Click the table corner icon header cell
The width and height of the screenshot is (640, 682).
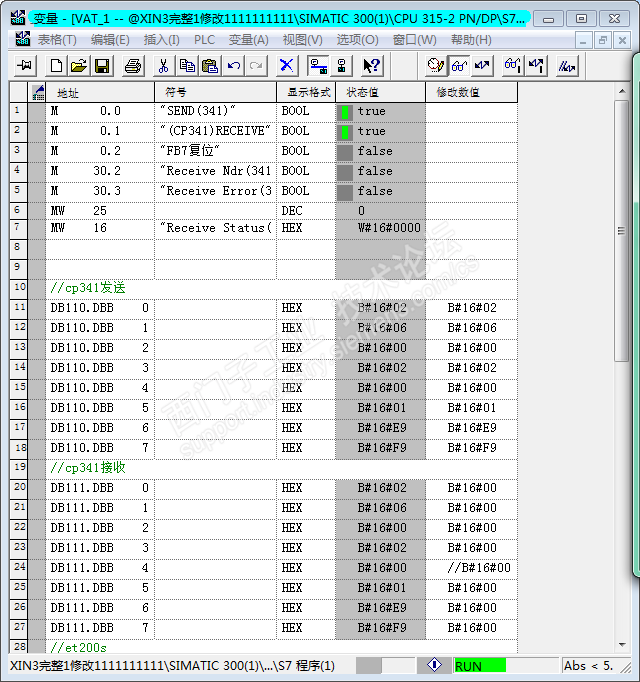37,93
